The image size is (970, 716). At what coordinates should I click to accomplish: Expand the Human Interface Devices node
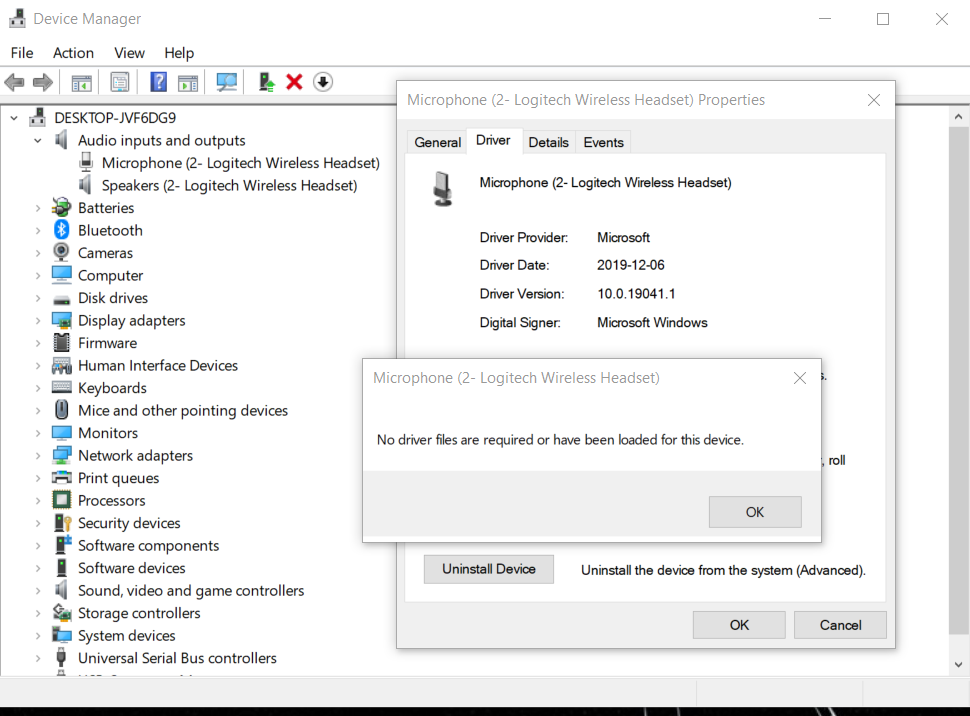38,366
